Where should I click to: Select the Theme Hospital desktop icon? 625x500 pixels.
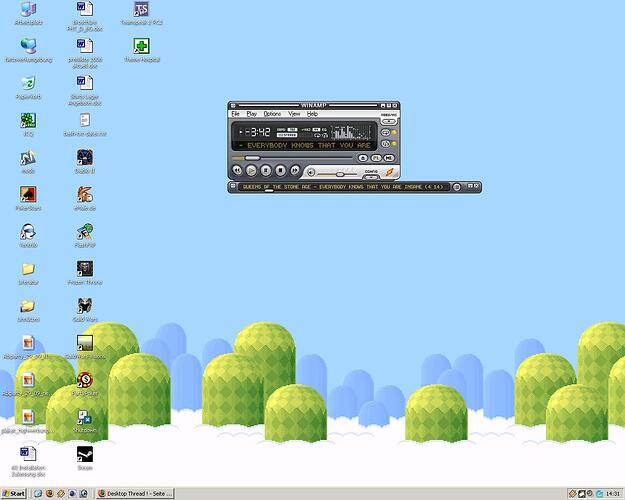point(142,51)
